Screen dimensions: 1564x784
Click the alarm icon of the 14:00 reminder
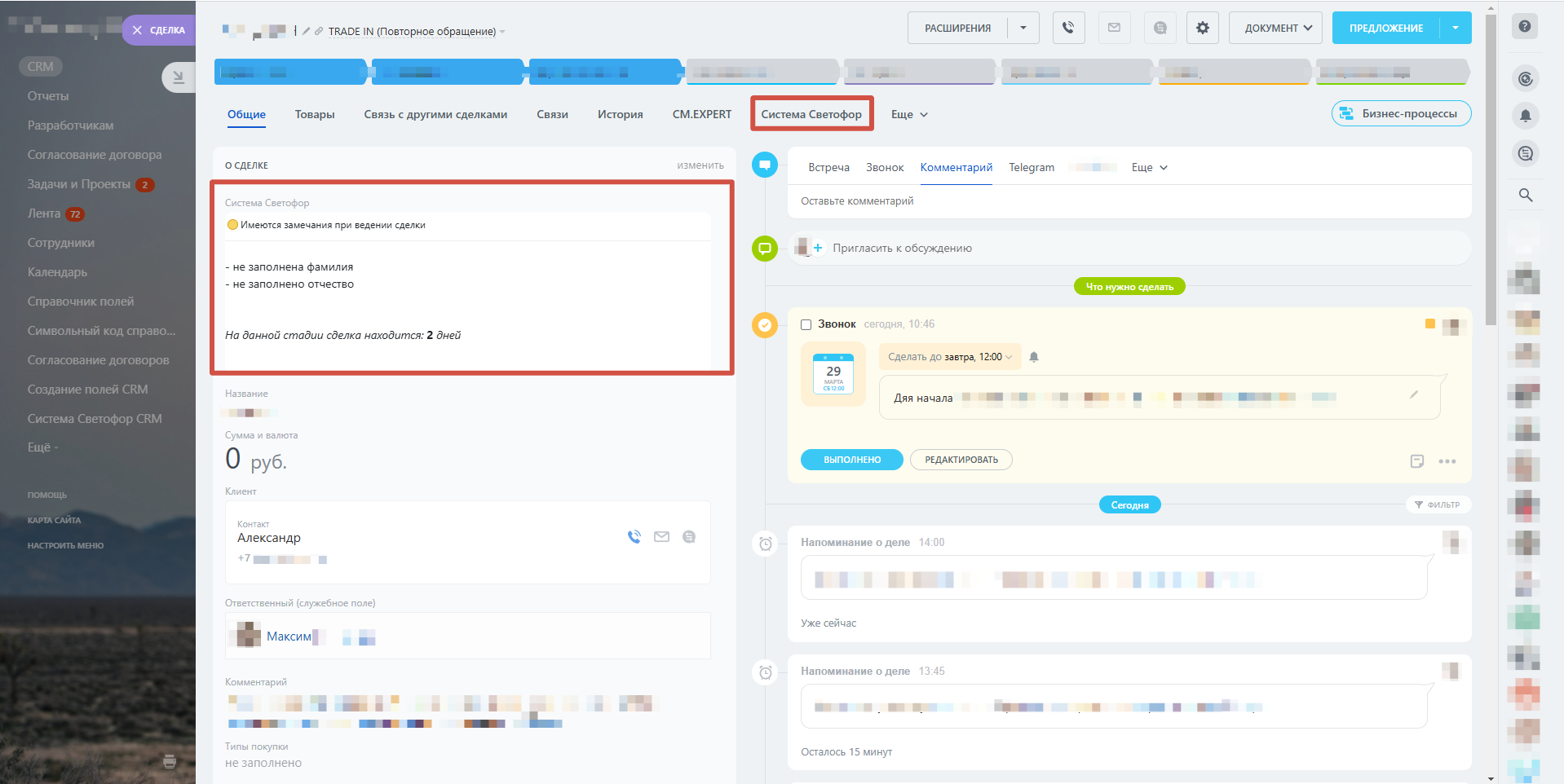pos(766,544)
